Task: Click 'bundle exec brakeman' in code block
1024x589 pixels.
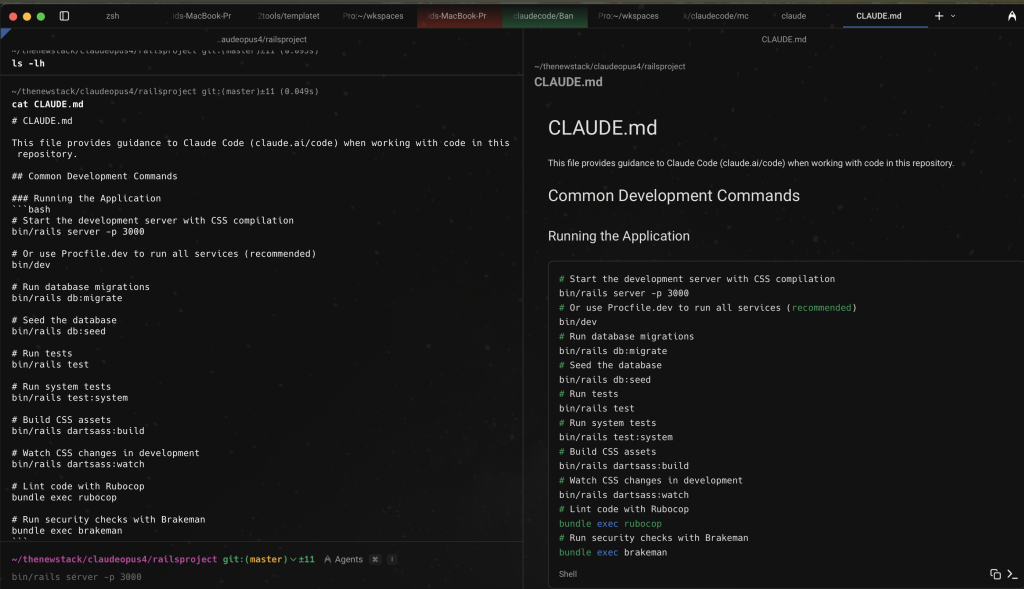Action: (613, 552)
